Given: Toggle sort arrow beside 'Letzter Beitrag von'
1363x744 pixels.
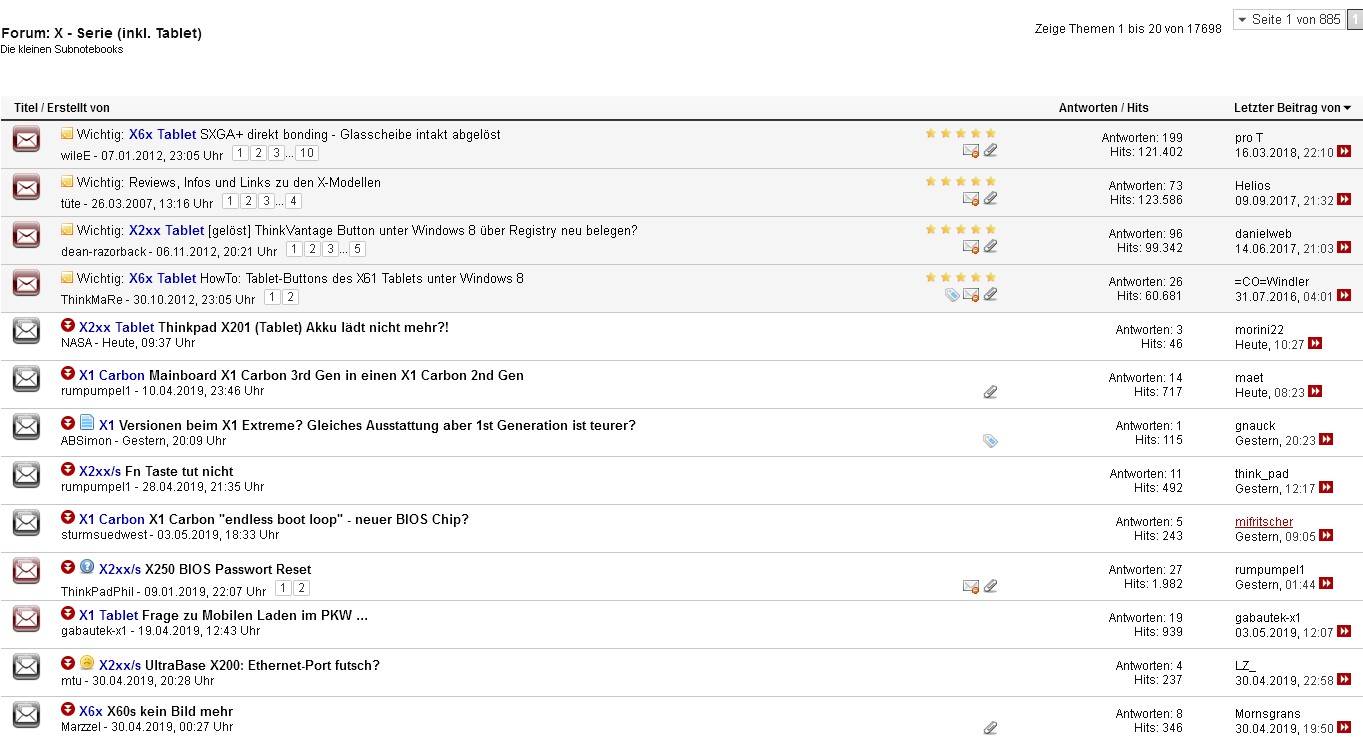Looking at the screenshot, I should click(x=1347, y=108).
